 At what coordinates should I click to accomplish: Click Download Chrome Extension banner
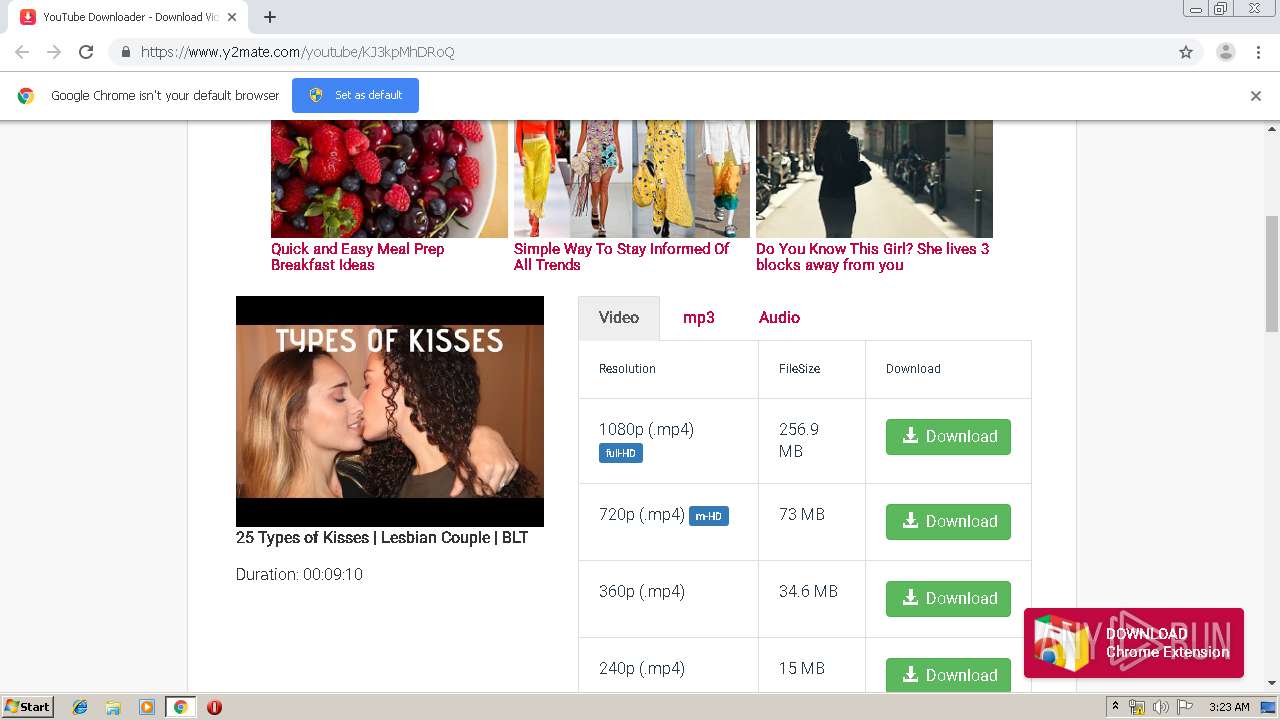pyautogui.click(x=1134, y=643)
